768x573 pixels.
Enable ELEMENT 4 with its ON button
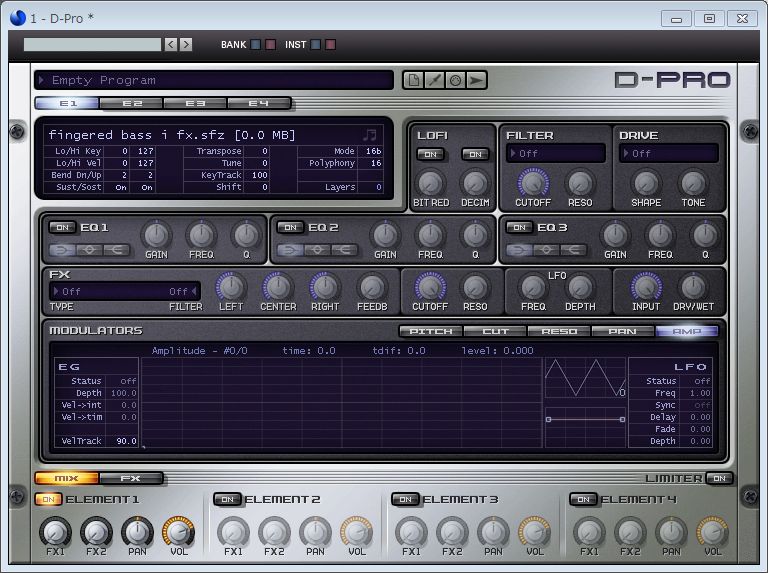click(583, 500)
